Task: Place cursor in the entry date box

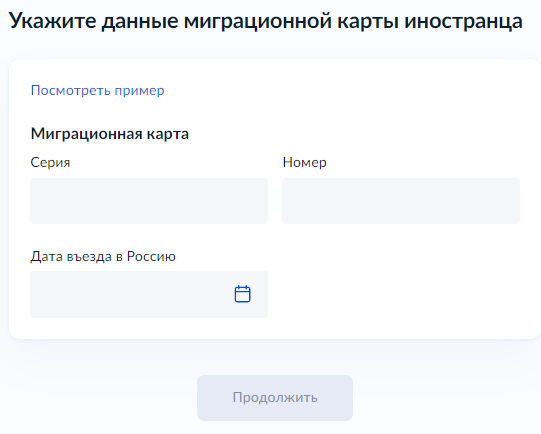Action: coord(131,294)
